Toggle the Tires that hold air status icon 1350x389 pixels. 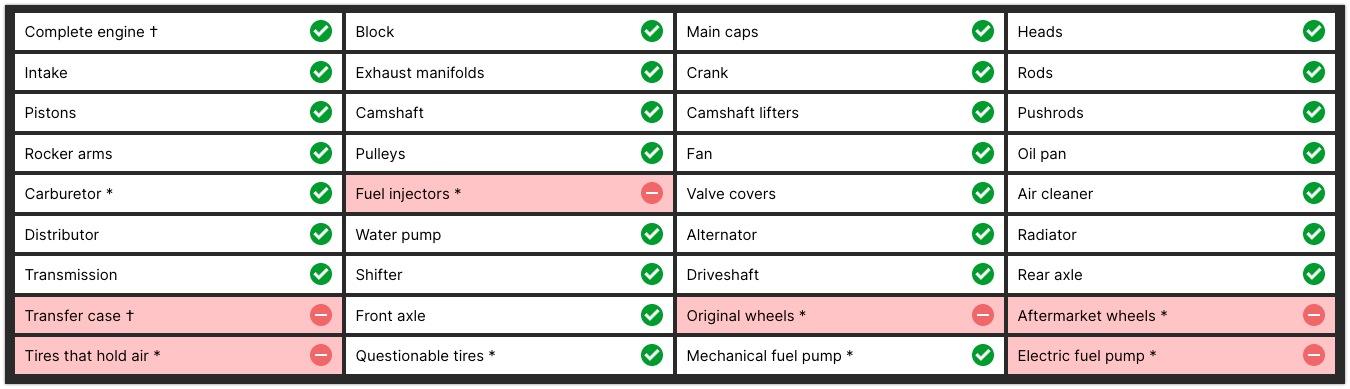coord(321,355)
